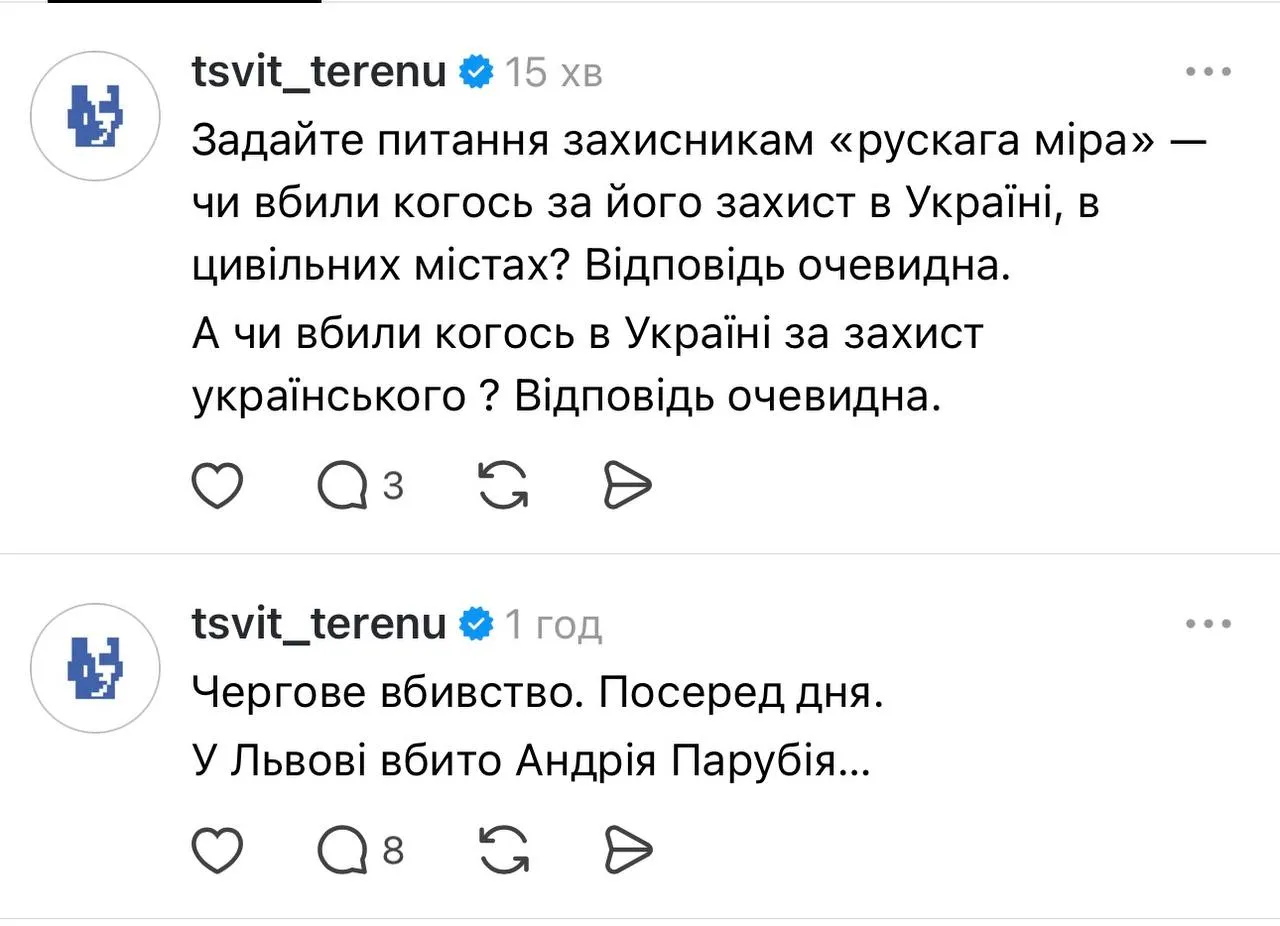Open comments on the first post

[345, 486]
